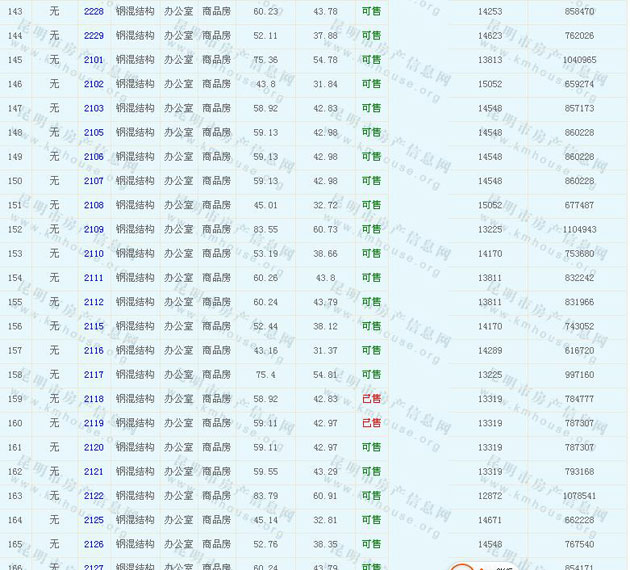Open room 2109 link
Screen dimensions: 630x570
tap(93, 229)
